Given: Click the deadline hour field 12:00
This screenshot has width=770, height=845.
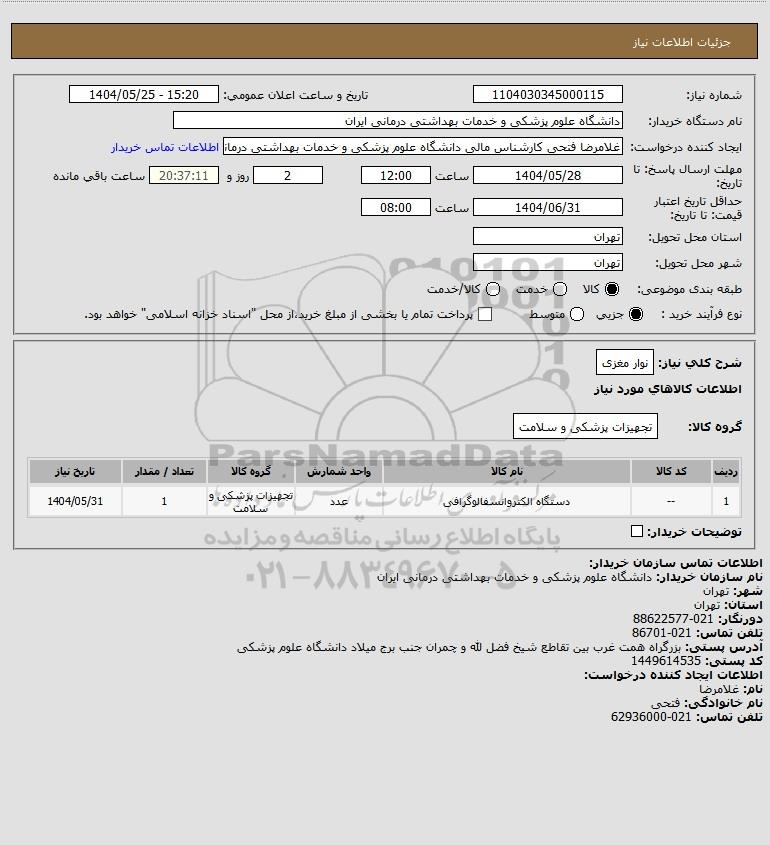Looking at the screenshot, I should coord(396,175).
